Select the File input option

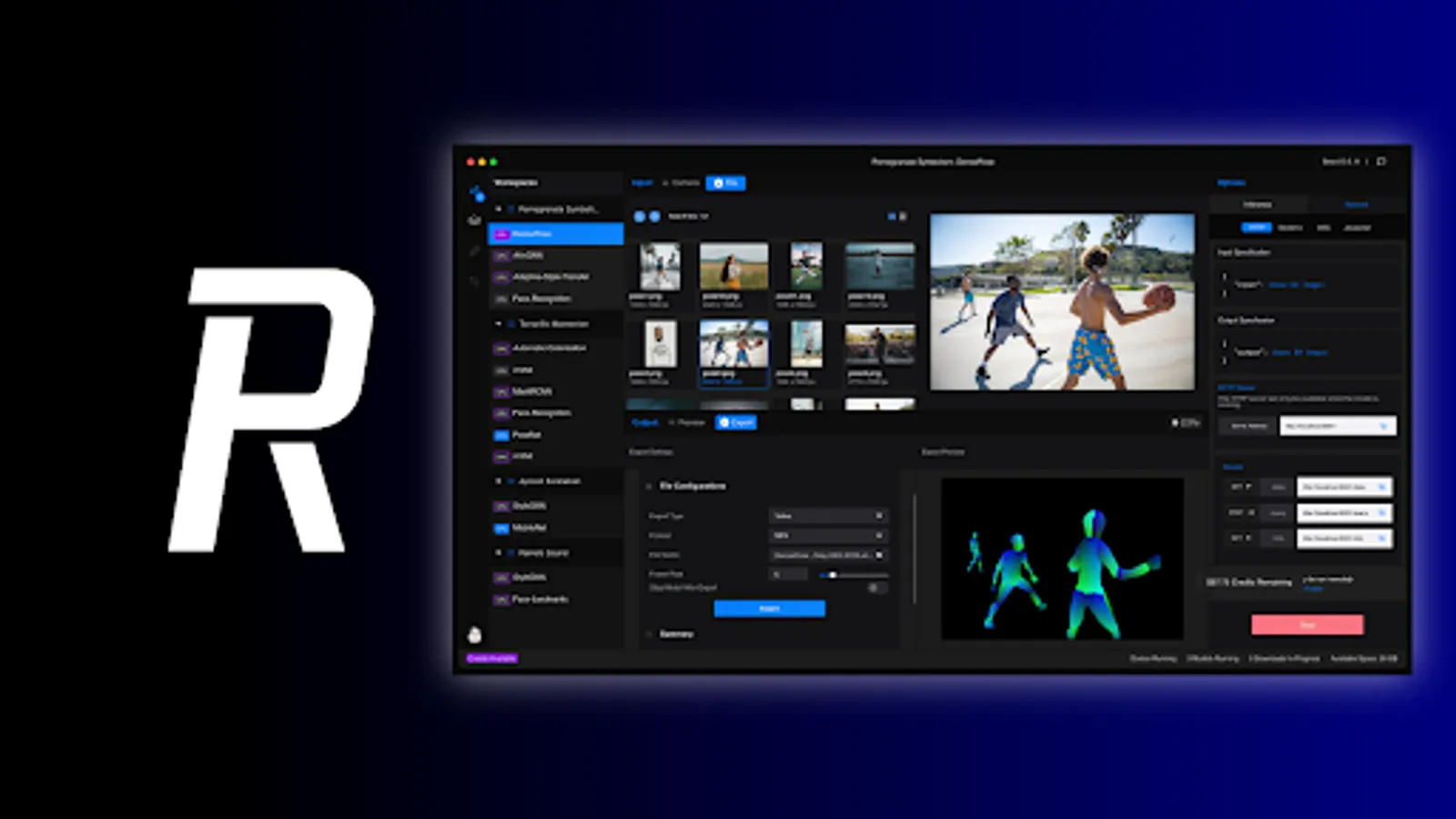[x=726, y=183]
